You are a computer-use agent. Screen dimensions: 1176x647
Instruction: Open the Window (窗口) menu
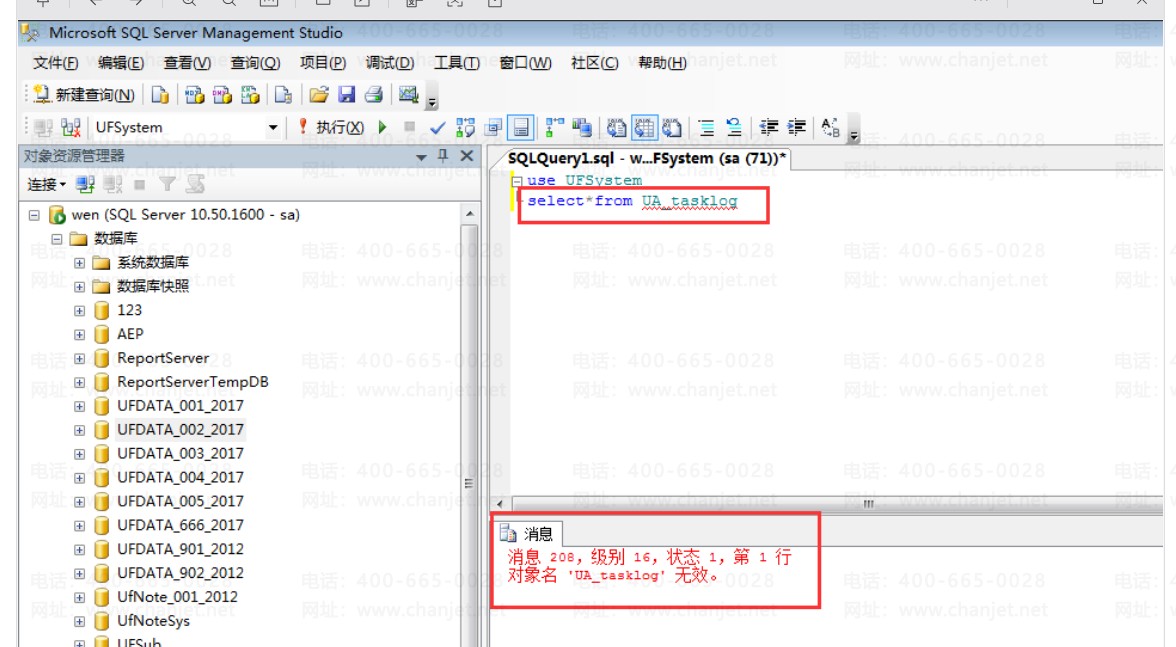click(525, 63)
